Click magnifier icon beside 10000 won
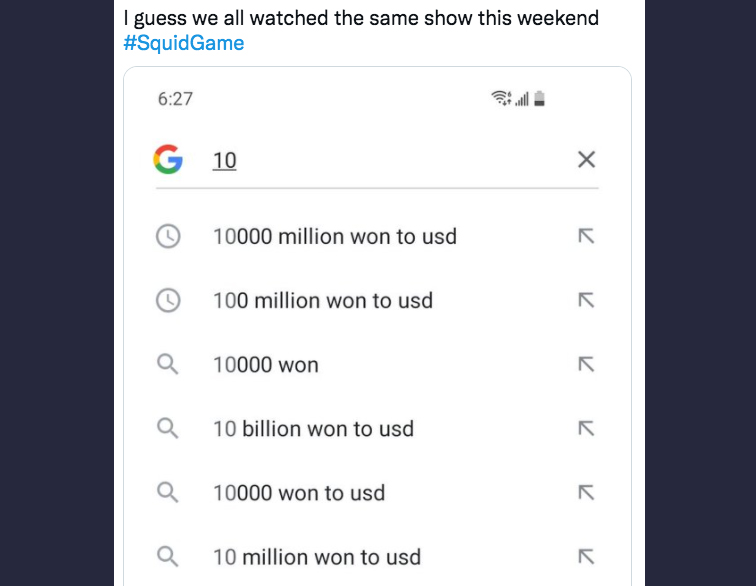The width and height of the screenshot is (756, 586). click(167, 364)
